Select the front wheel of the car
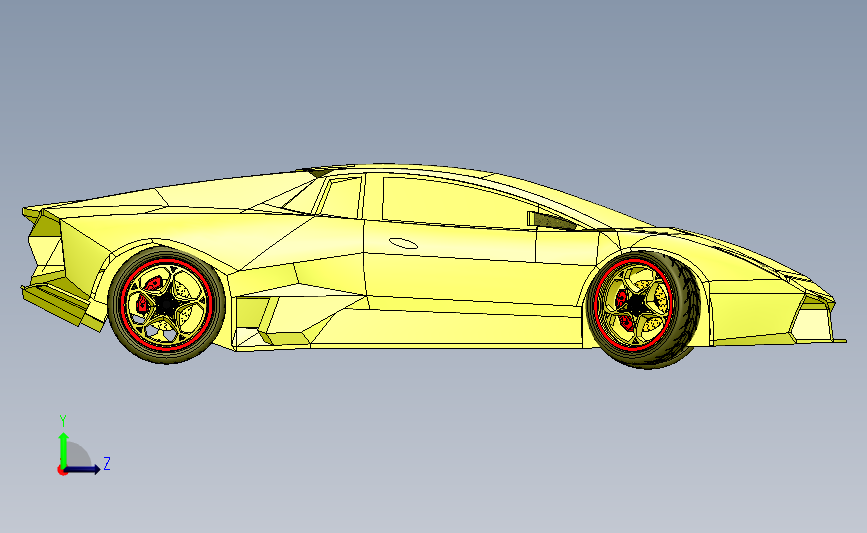Screen dimensions: 867x533 coord(644,309)
